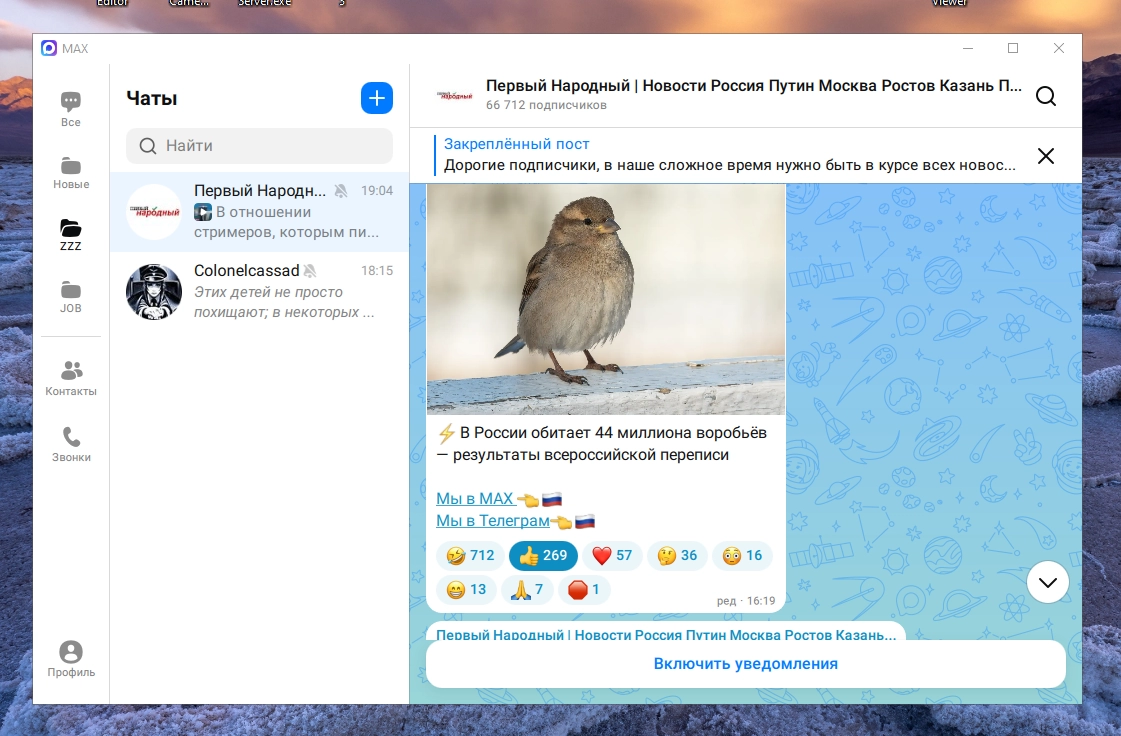Toggle the laughing reaction with 712

click(x=470, y=556)
